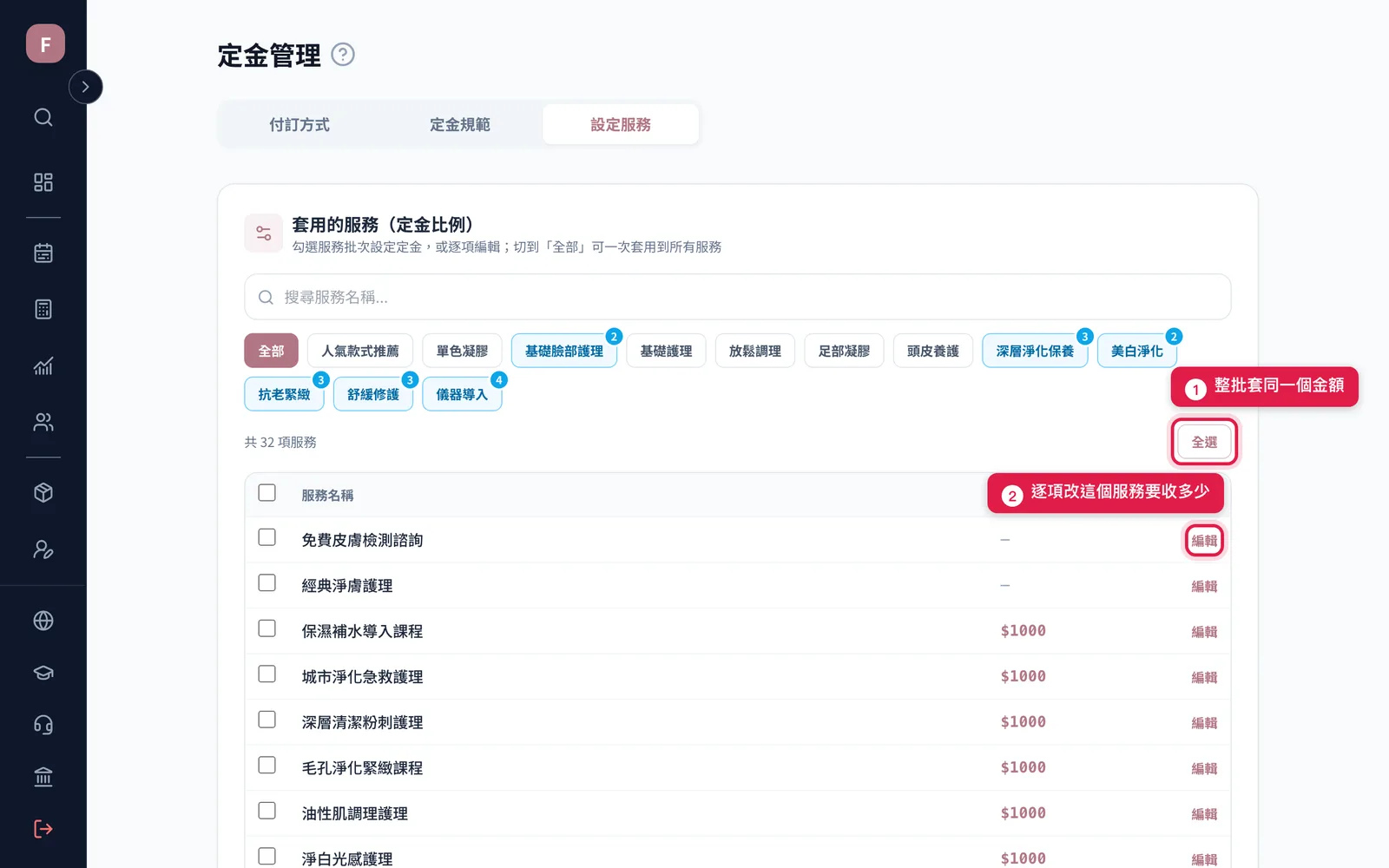The width and height of the screenshot is (1389, 868).
Task: Click the $1000 value for 城市淨化急救護理
Action: click(1023, 676)
